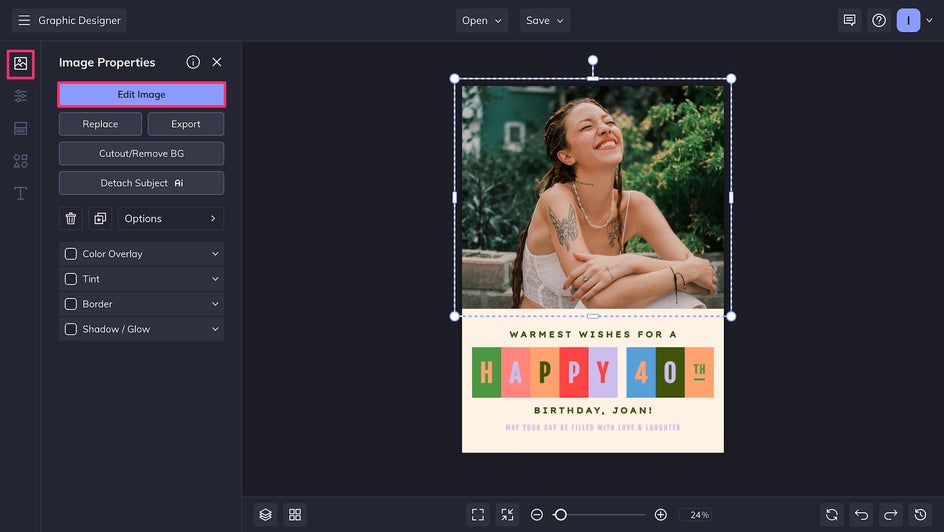This screenshot has width=944, height=532.
Task: Click the rotation handle above the image
Action: (593, 60)
